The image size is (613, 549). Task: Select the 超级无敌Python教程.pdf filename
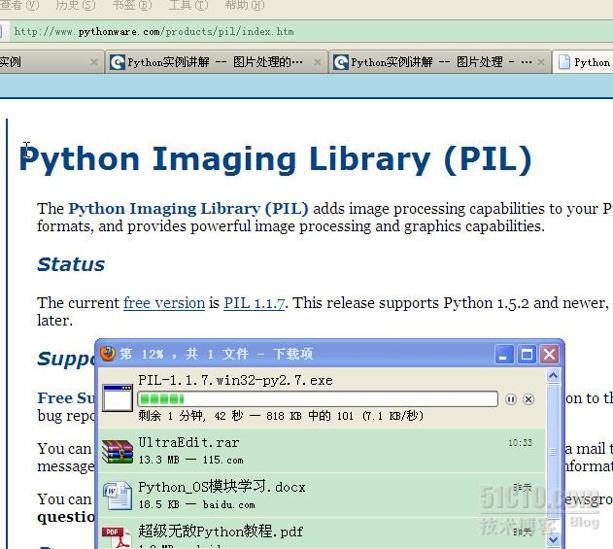[220, 531]
